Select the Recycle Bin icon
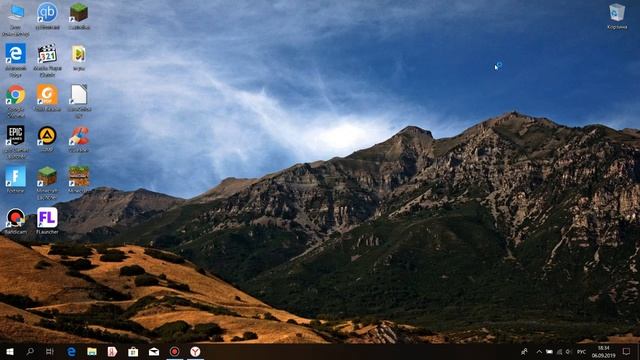 [617, 16]
